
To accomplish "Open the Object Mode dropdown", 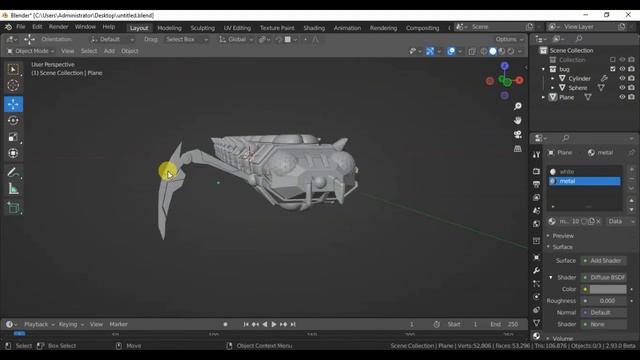I will click(x=30, y=51).
